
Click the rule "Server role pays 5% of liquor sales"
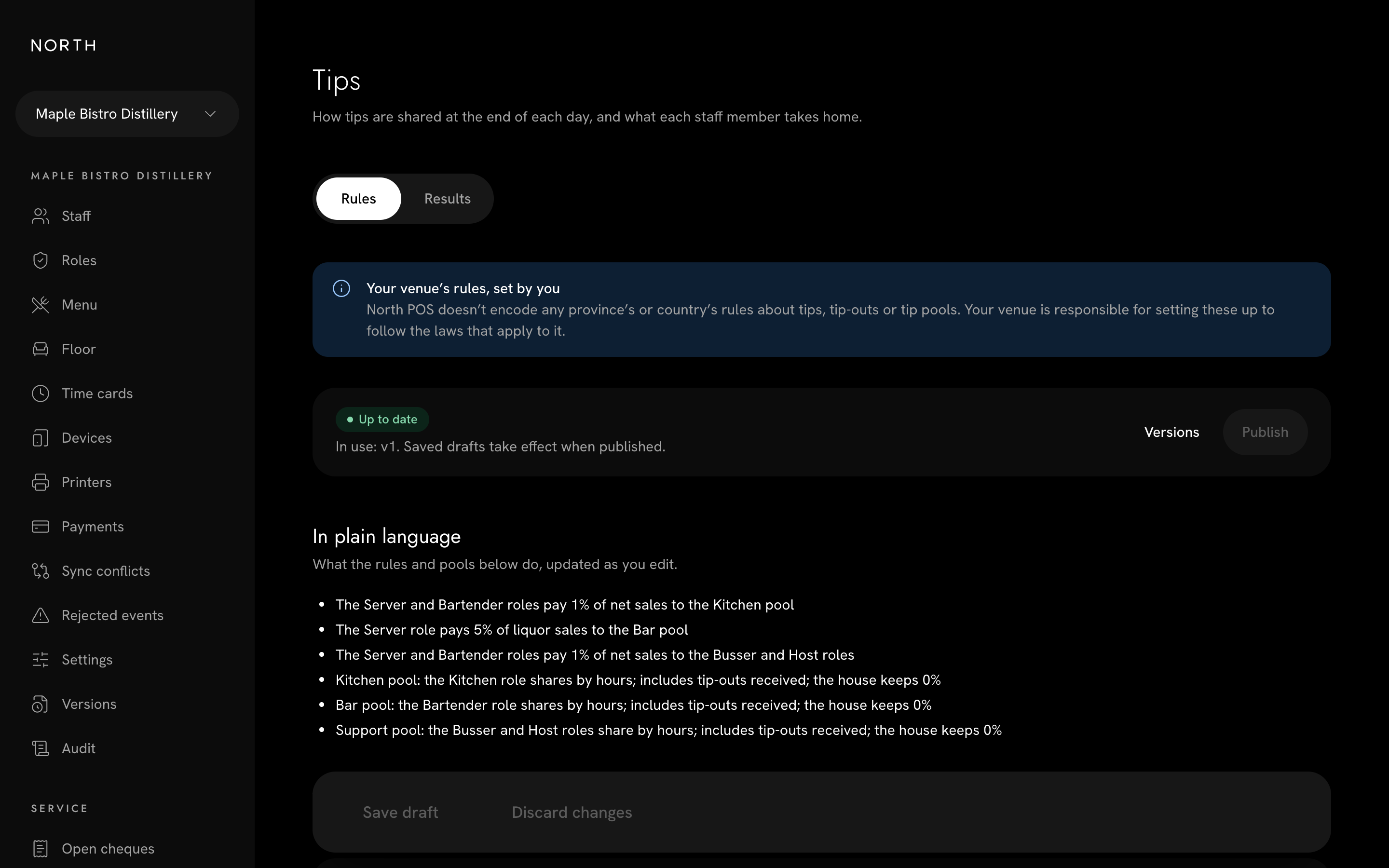(511, 630)
